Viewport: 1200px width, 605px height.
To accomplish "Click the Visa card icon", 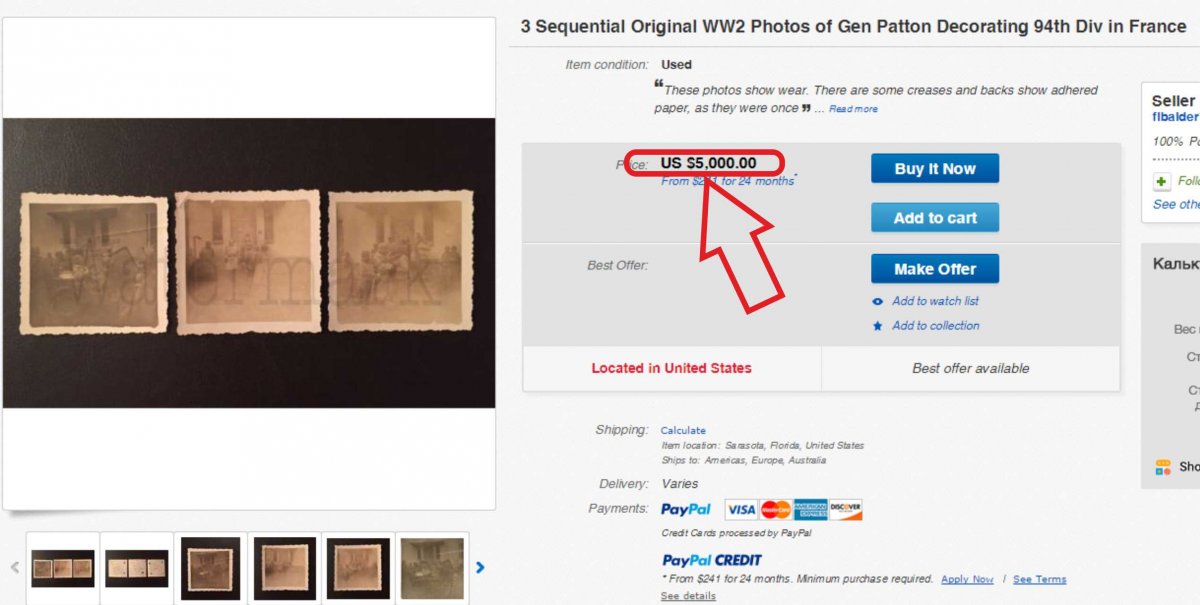I will point(741,509).
